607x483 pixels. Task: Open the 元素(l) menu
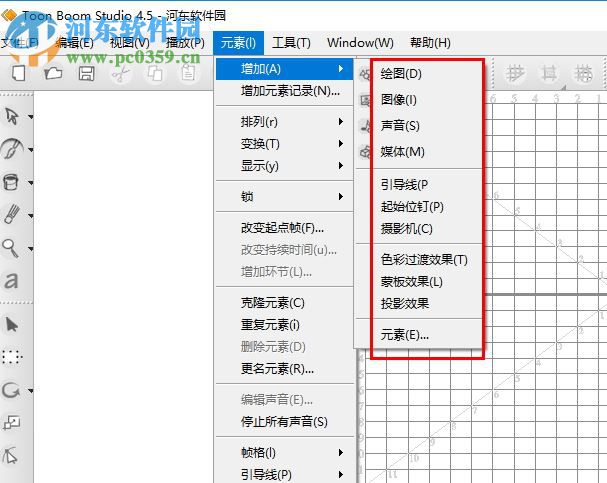pyautogui.click(x=238, y=43)
